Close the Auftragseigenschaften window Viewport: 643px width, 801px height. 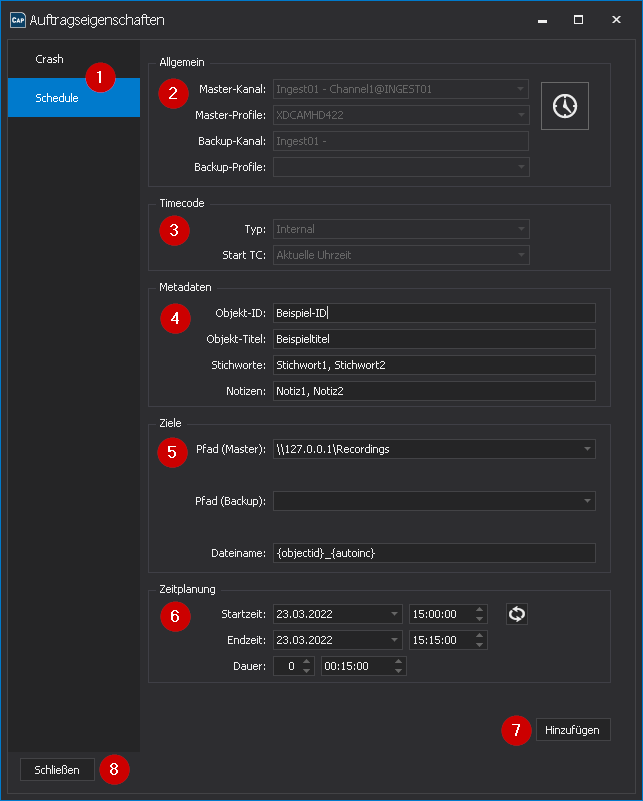[x=616, y=20]
